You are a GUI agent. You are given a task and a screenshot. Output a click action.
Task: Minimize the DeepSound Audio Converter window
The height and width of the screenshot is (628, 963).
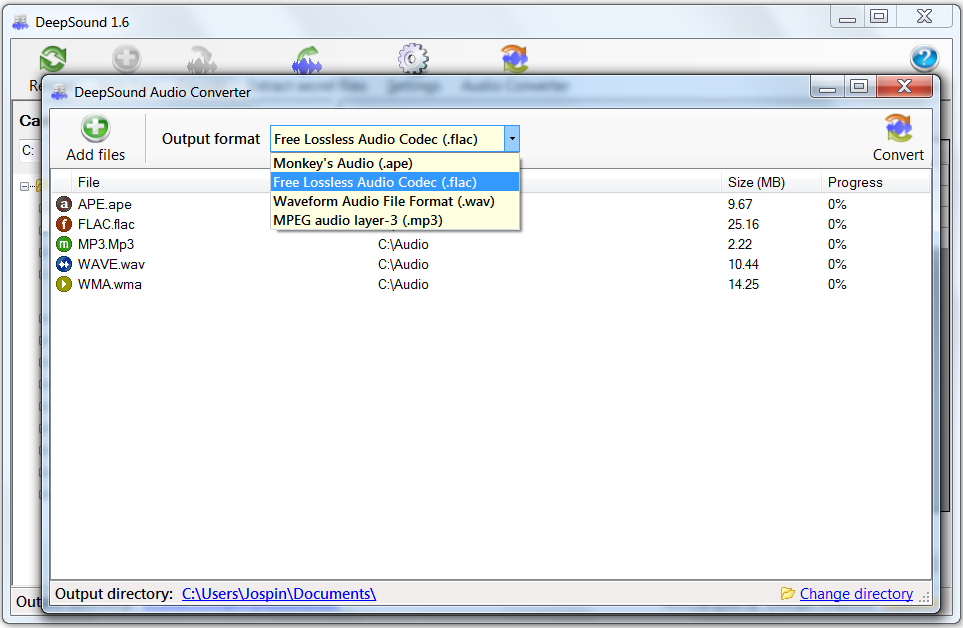click(827, 87)
